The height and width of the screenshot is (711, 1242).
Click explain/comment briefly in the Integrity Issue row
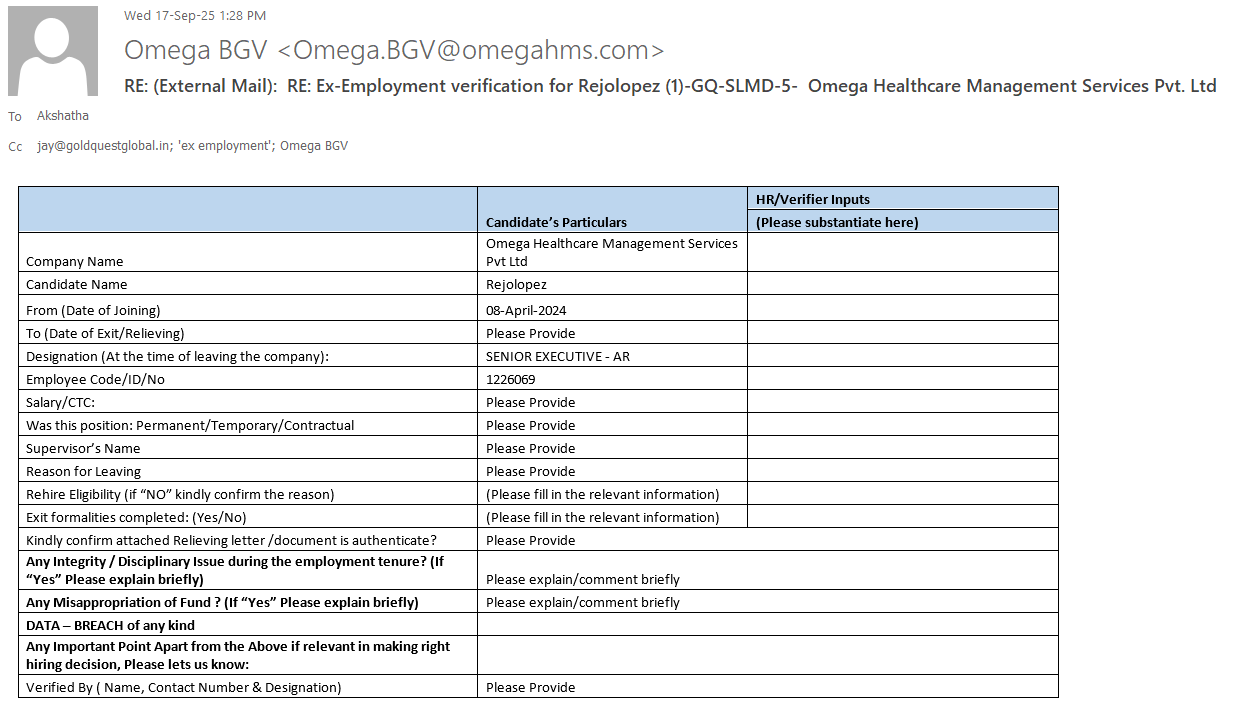pyautogui.click(x=583, y=579)
